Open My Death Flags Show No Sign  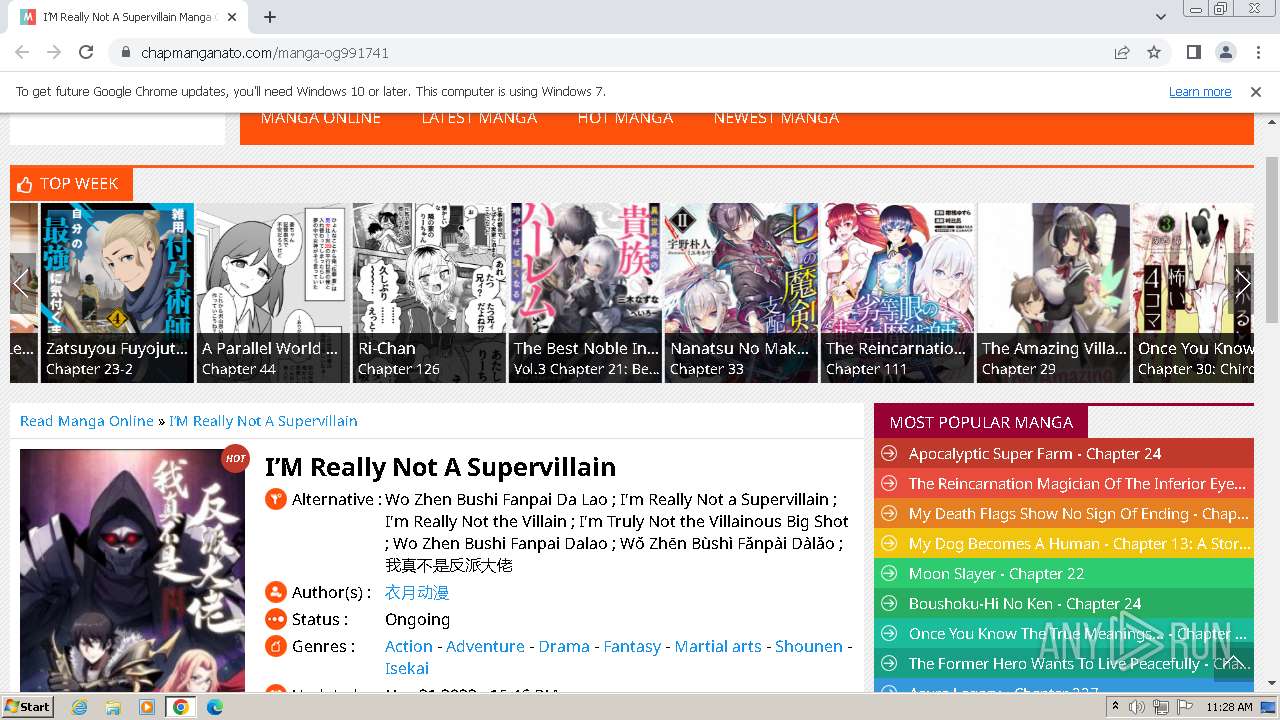pyautogui.click(x=1078, y=514)
